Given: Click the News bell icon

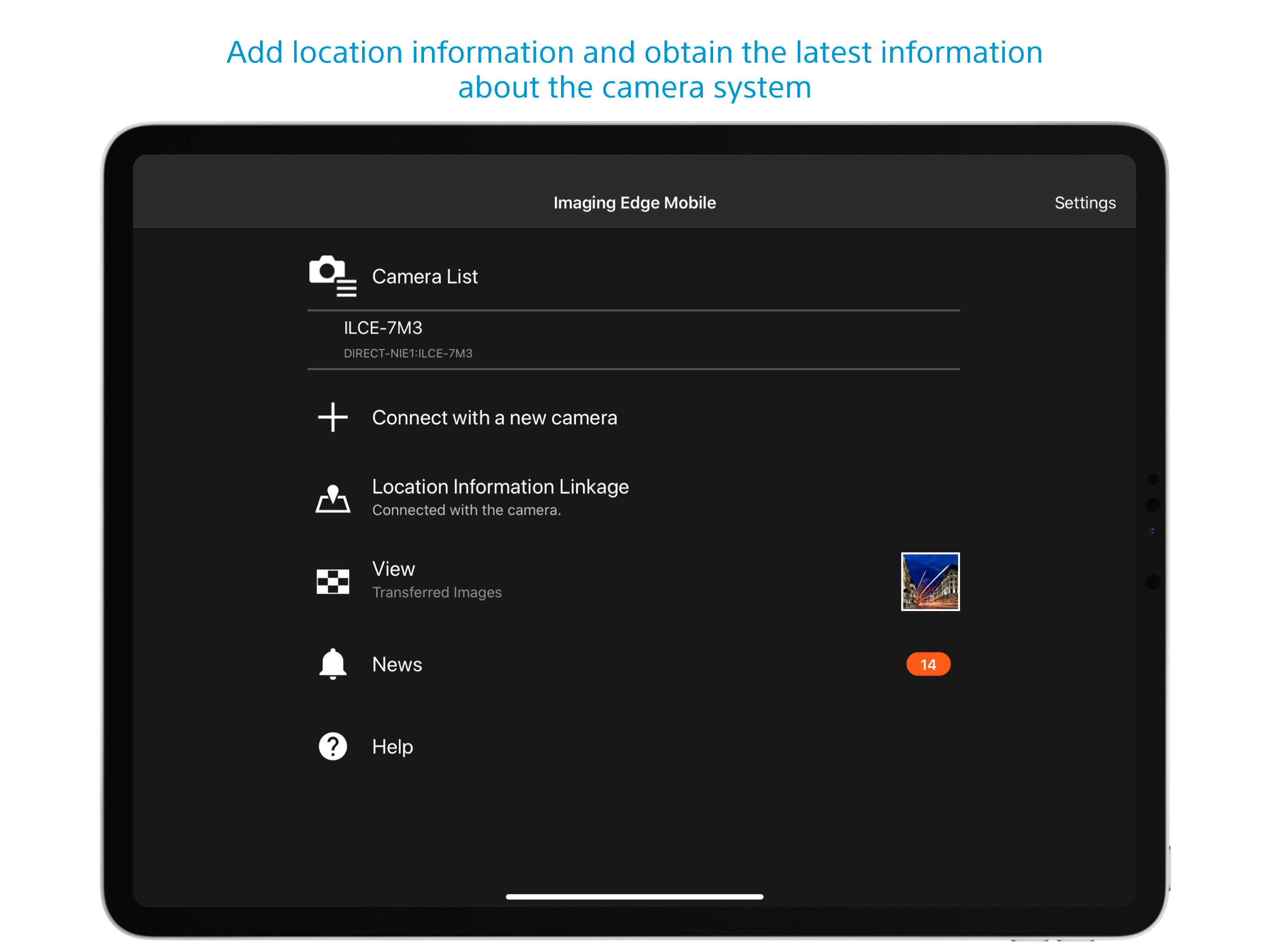Looking at the screenshot, I should [x=332, y=664].
